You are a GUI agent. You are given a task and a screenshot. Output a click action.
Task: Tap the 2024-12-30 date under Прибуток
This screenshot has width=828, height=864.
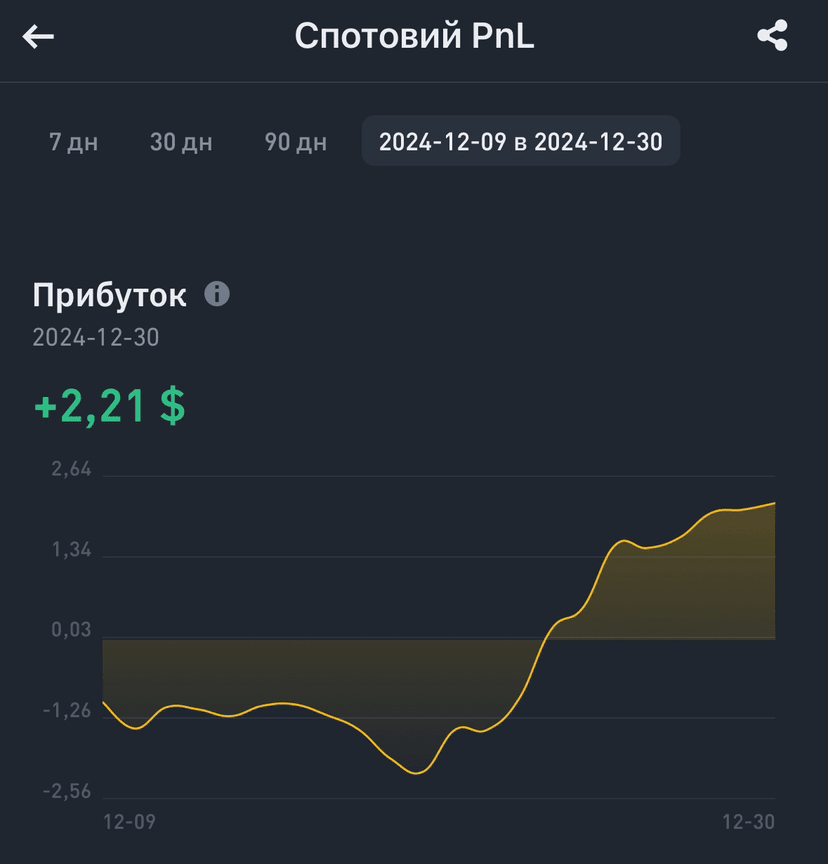tap(95, 337)
